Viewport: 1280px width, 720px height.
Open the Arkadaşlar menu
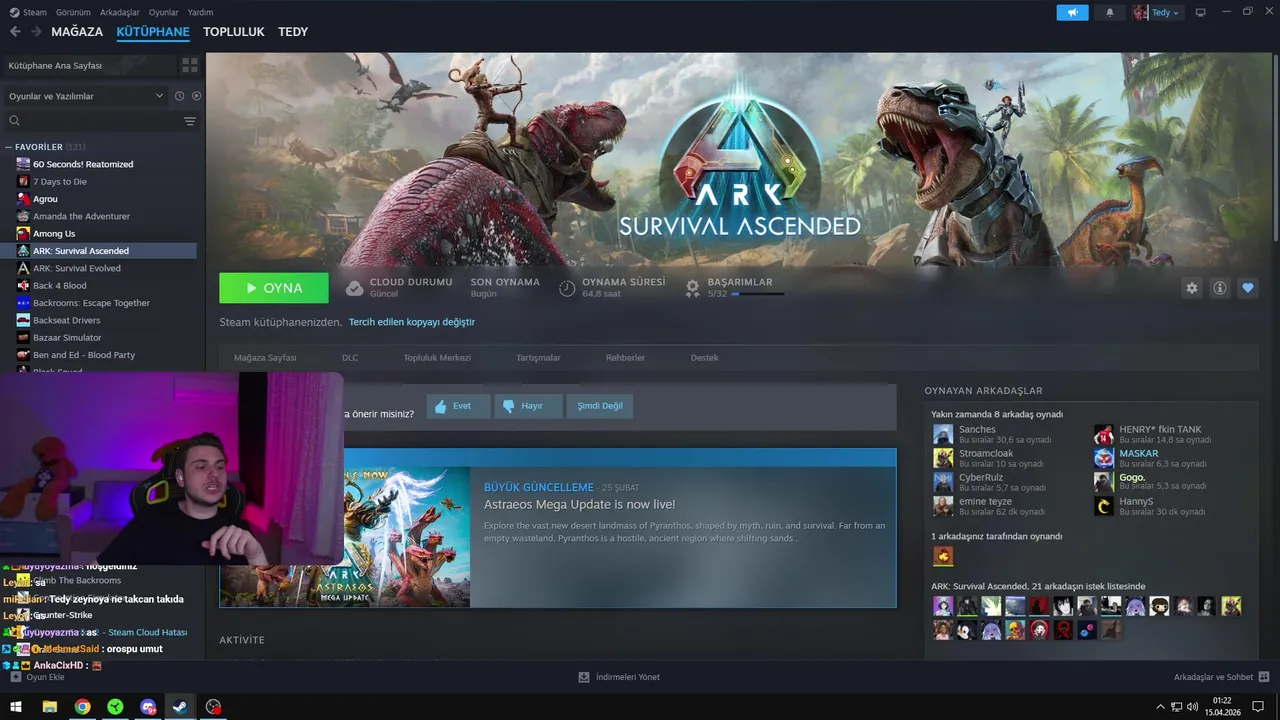coord(120,12)
